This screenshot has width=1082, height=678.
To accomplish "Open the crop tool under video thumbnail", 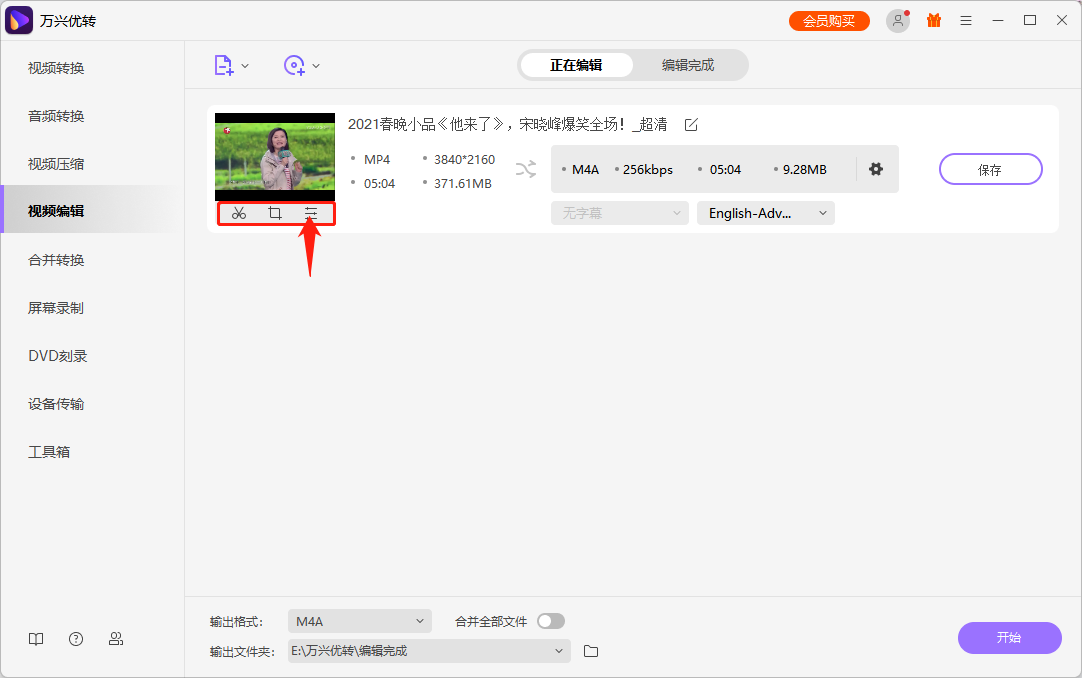I will point(275,214).
